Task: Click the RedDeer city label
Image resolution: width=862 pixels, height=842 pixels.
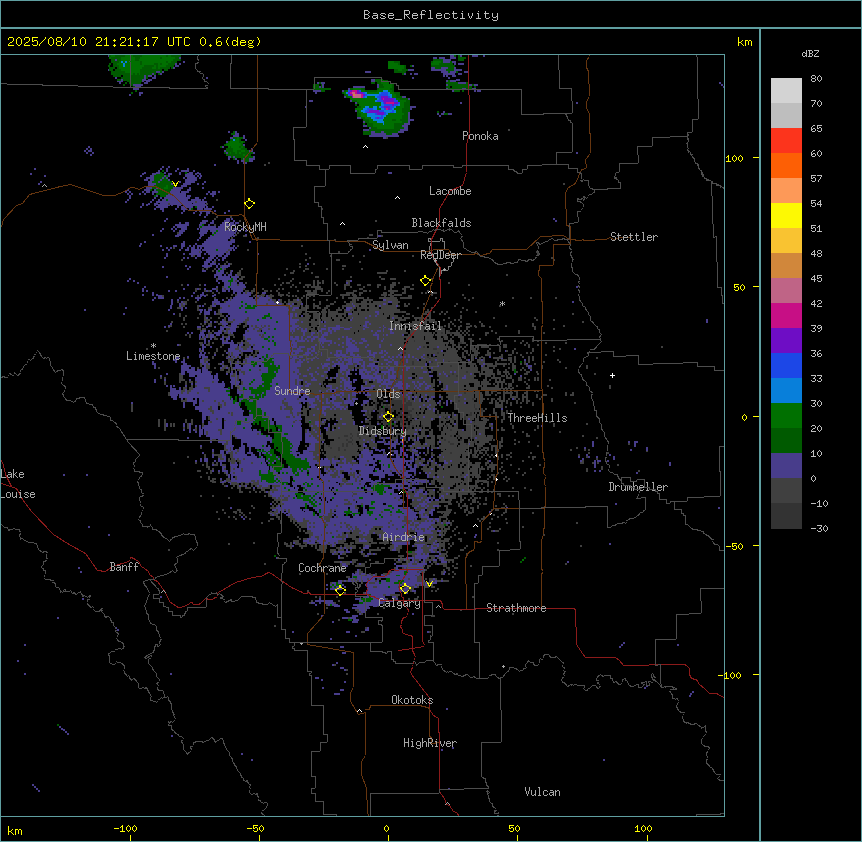Action: pyautogui.click(x=440, y=255)
